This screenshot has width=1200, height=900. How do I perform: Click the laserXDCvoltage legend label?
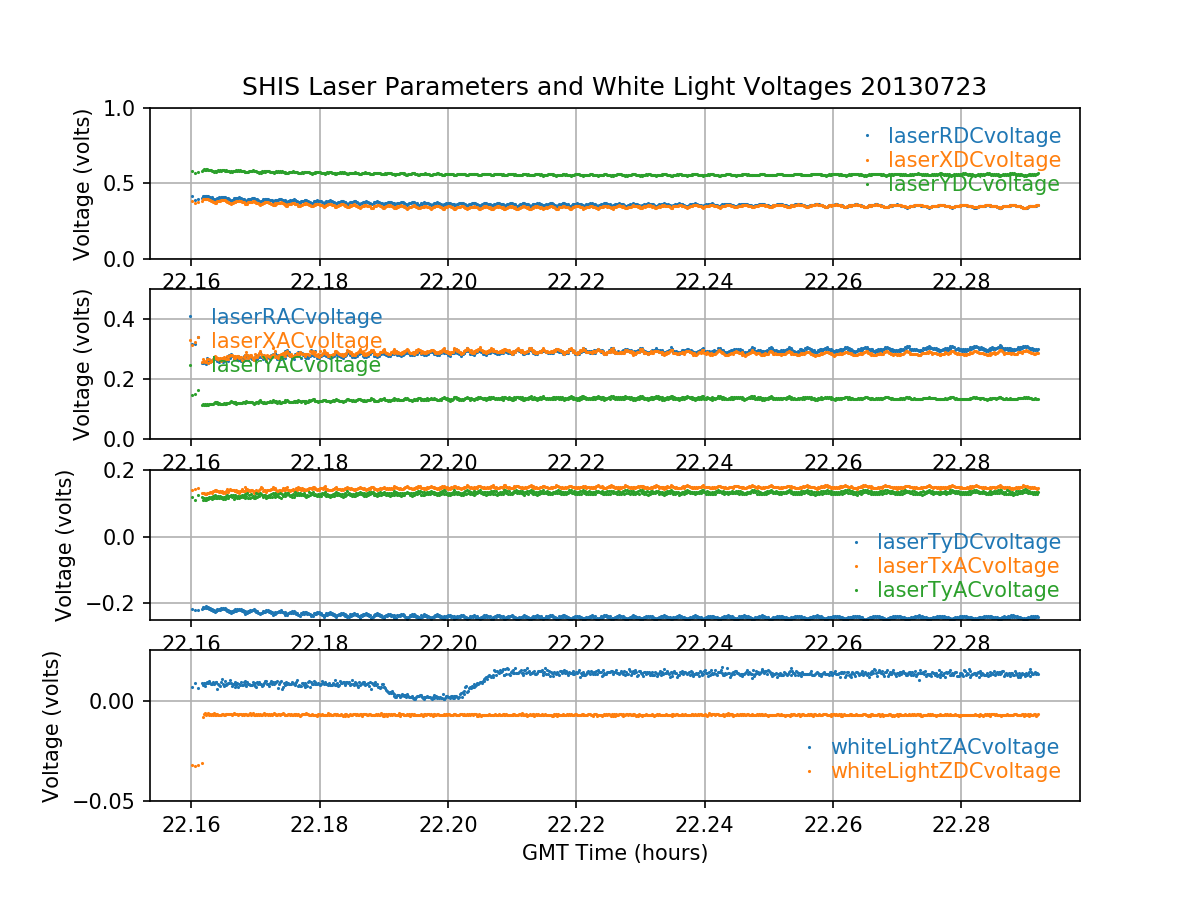[974, 160]
